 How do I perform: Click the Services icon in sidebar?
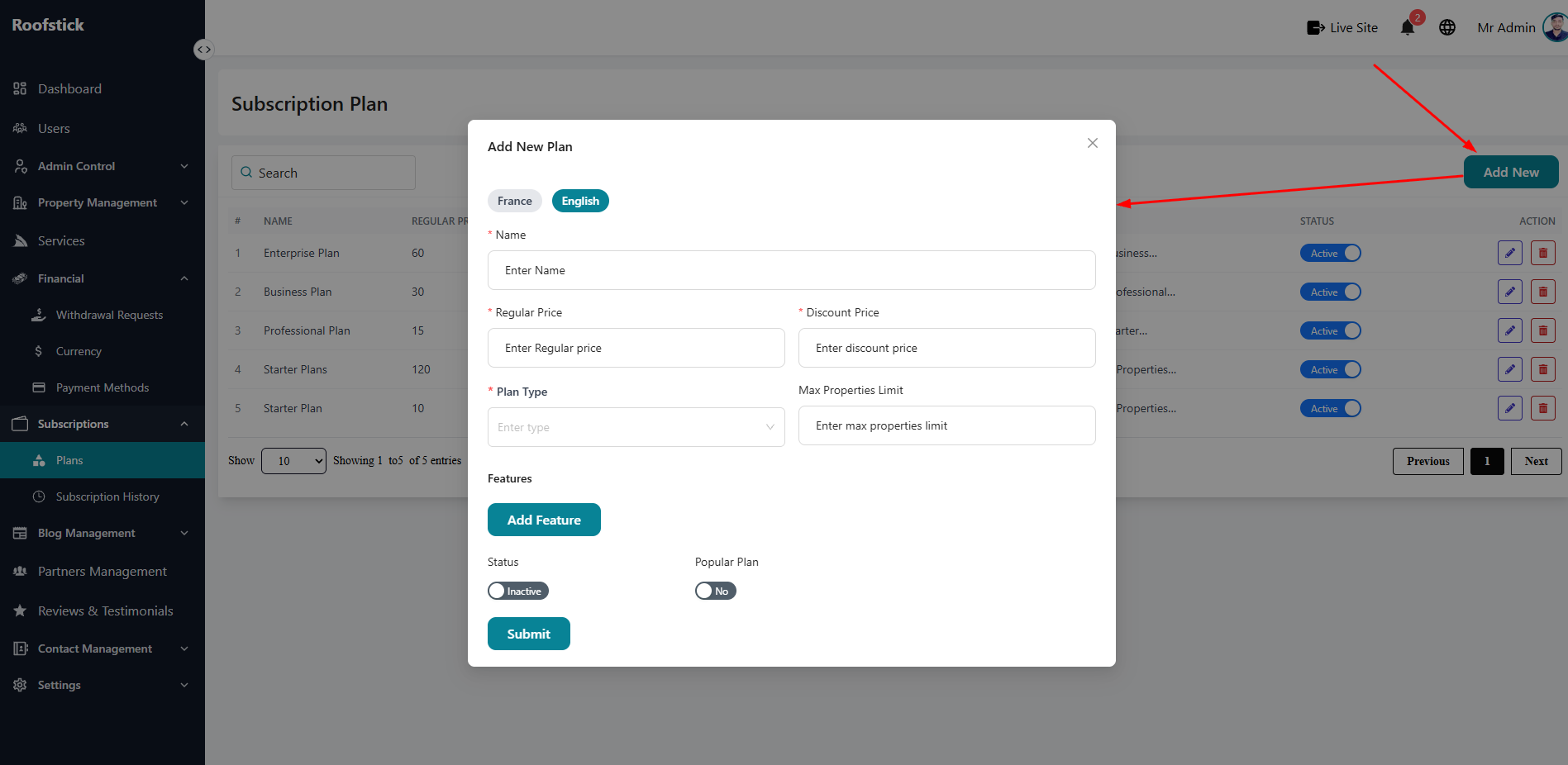(20, 240)
